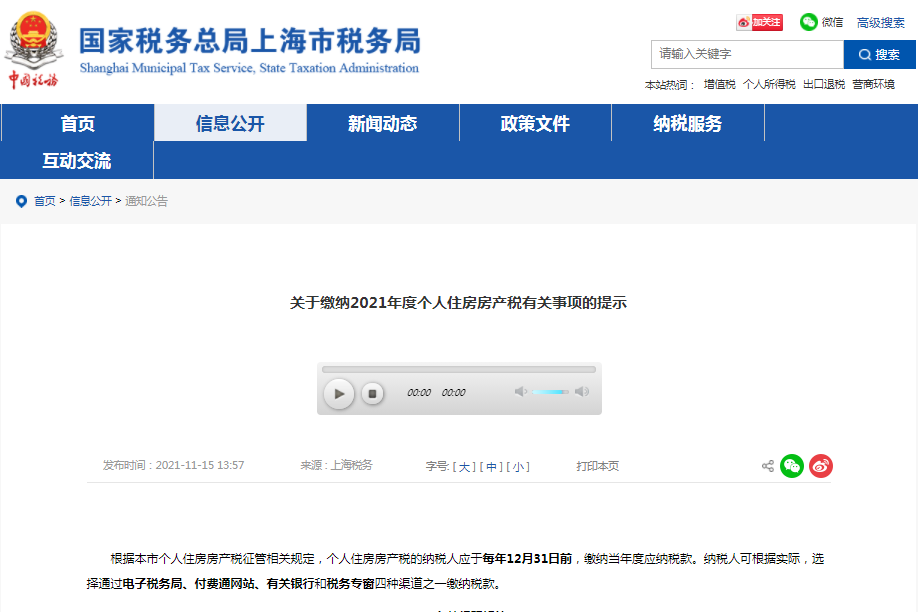Click the breadcrumb location pin icon
The image size is (918, 612).
pos(21,201)
